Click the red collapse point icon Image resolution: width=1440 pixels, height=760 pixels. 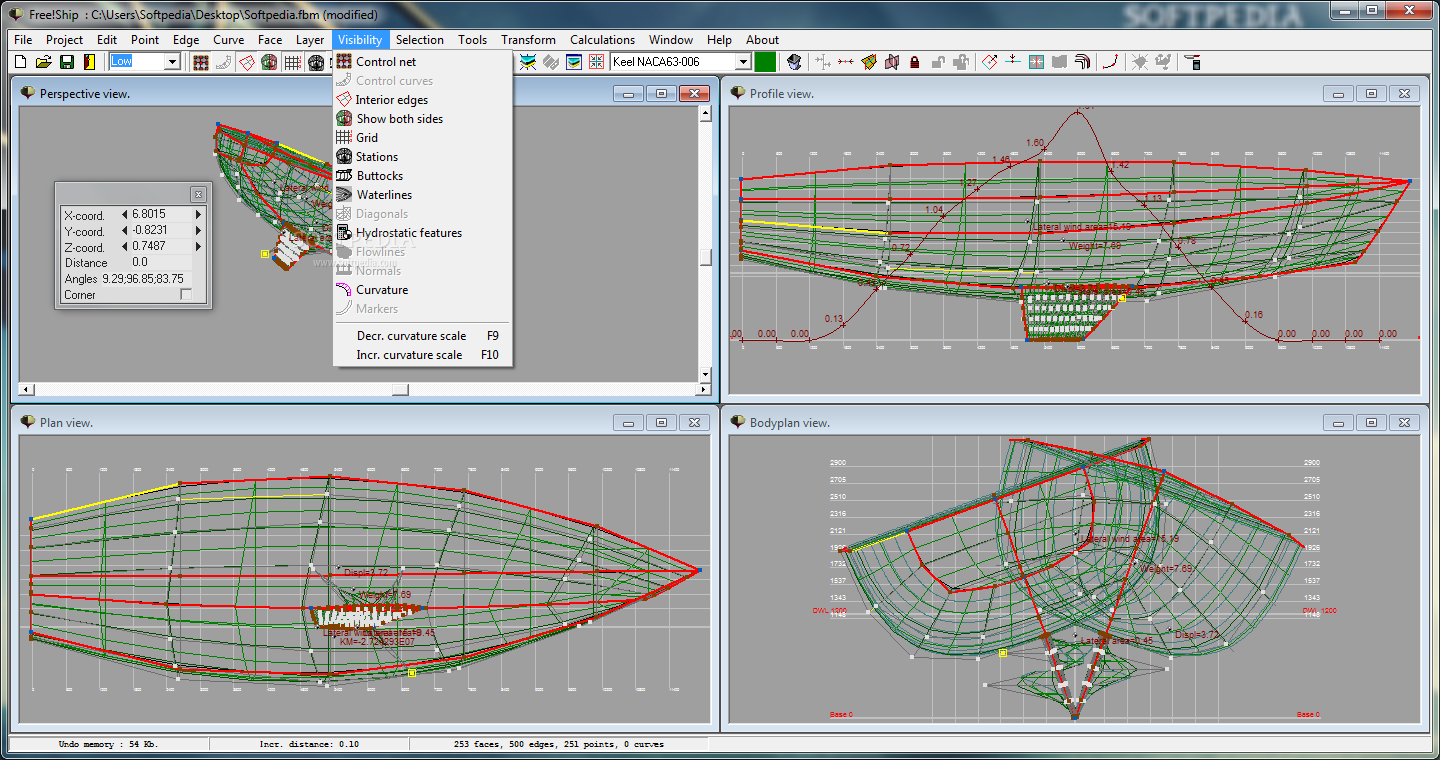click(x=846, y=62)
